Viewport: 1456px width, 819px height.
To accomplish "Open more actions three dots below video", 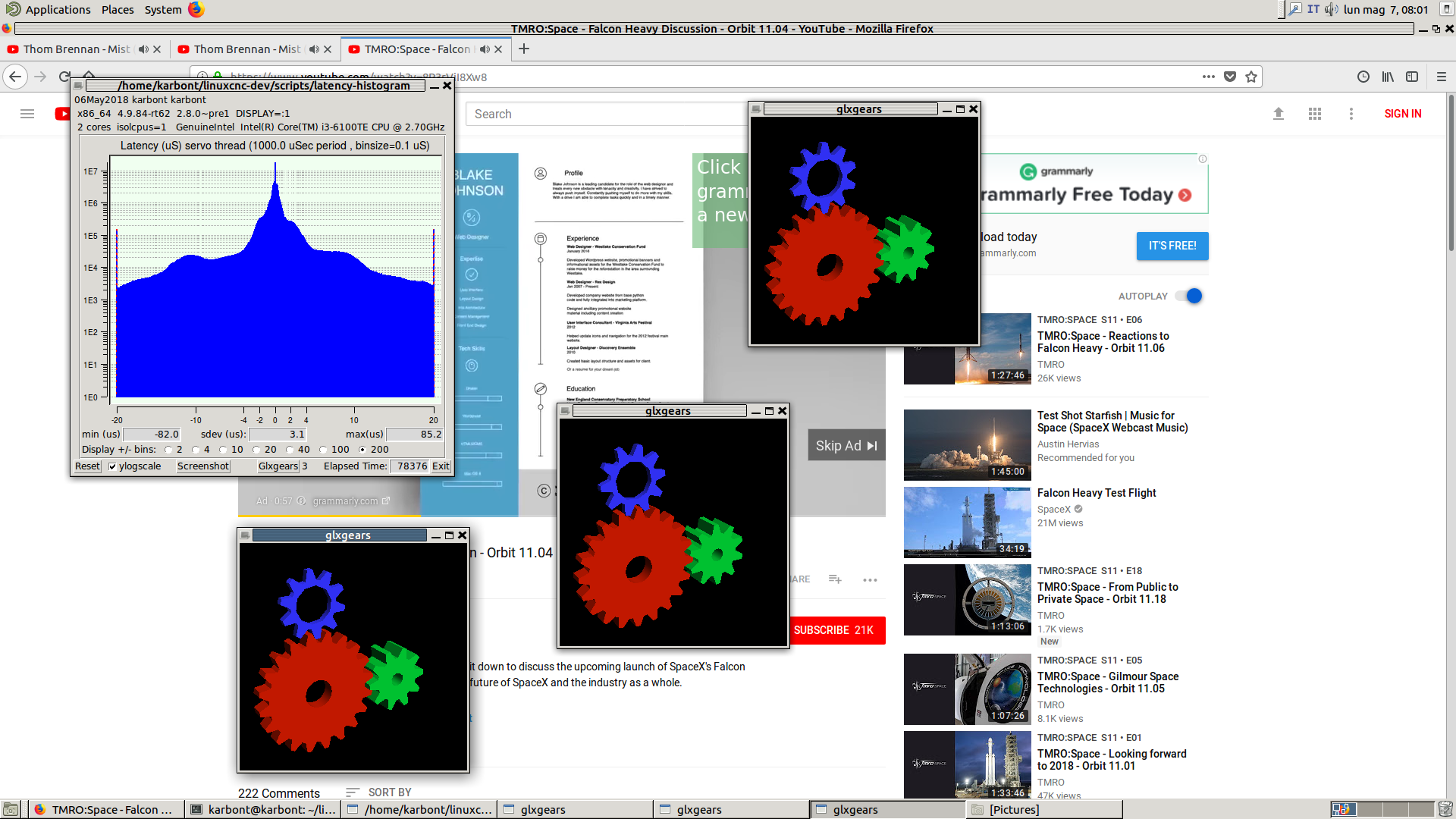I will pos(870,579).
